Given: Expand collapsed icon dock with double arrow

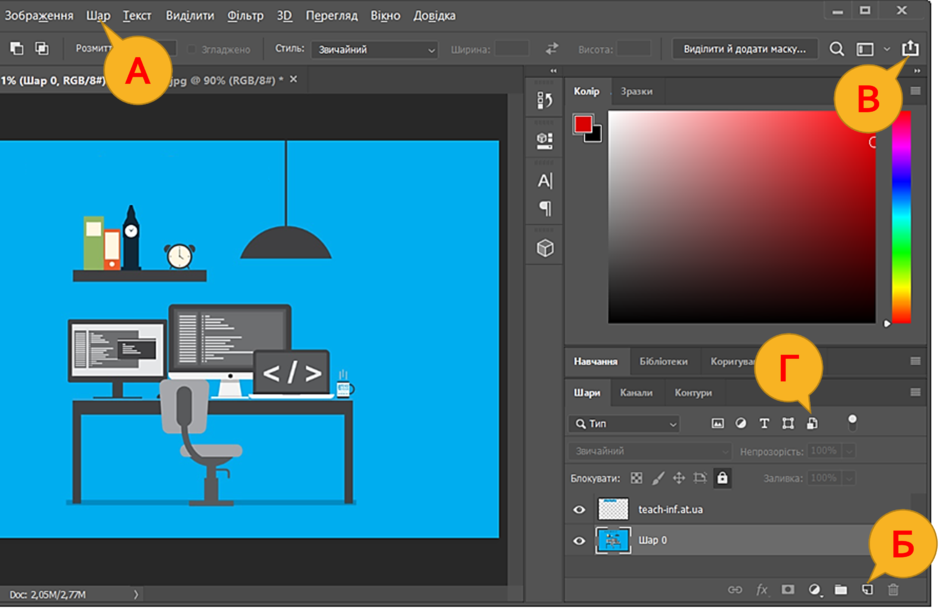Looking at the screenshot, I should pos(553,71).
